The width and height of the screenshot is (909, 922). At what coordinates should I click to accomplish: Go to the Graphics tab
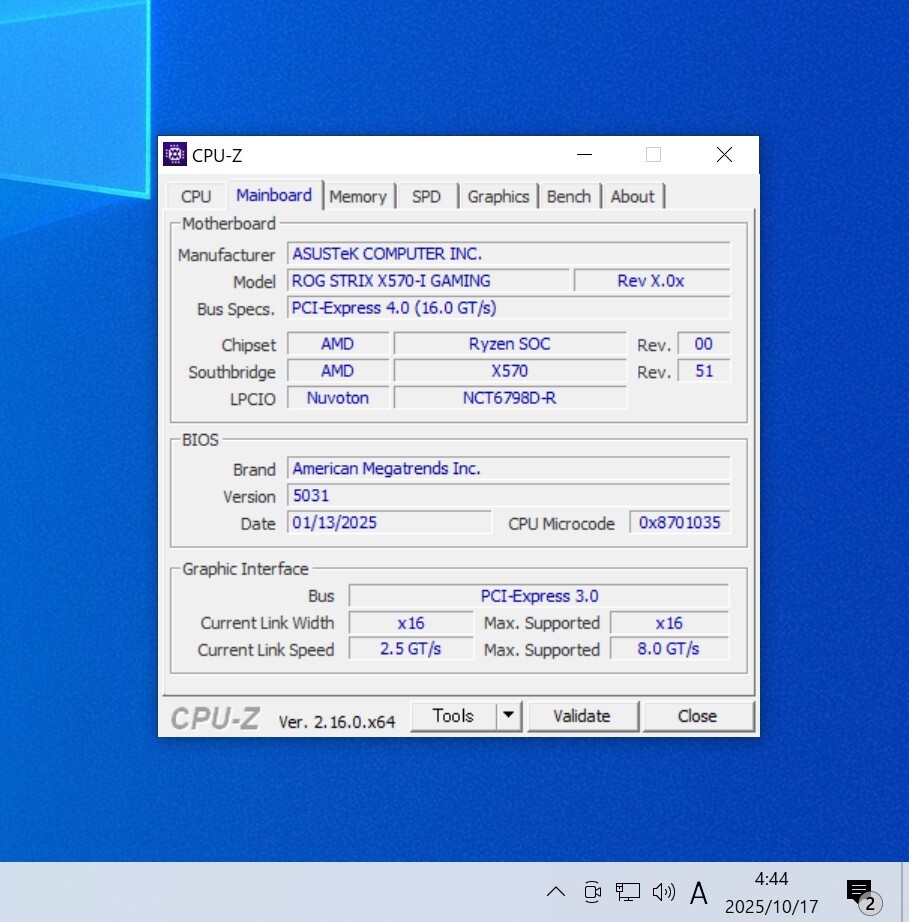(x=498, y=197)
